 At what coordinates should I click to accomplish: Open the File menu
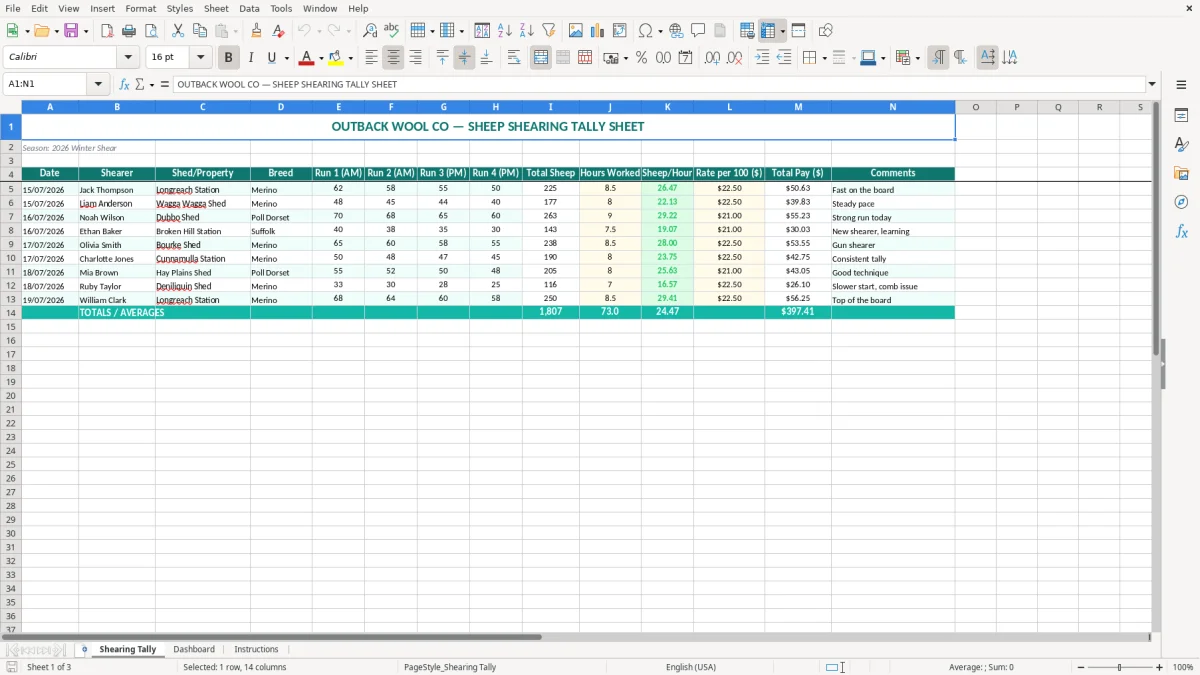tap(13, 8)
